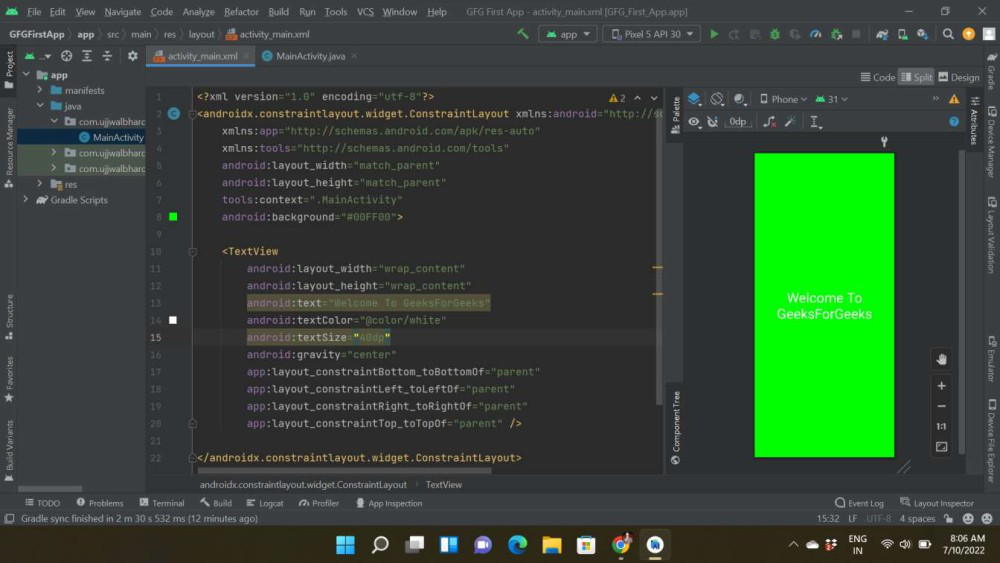The image size is (1000, 563).
Task: Open the Refactor menu
Action: point(241,11)
